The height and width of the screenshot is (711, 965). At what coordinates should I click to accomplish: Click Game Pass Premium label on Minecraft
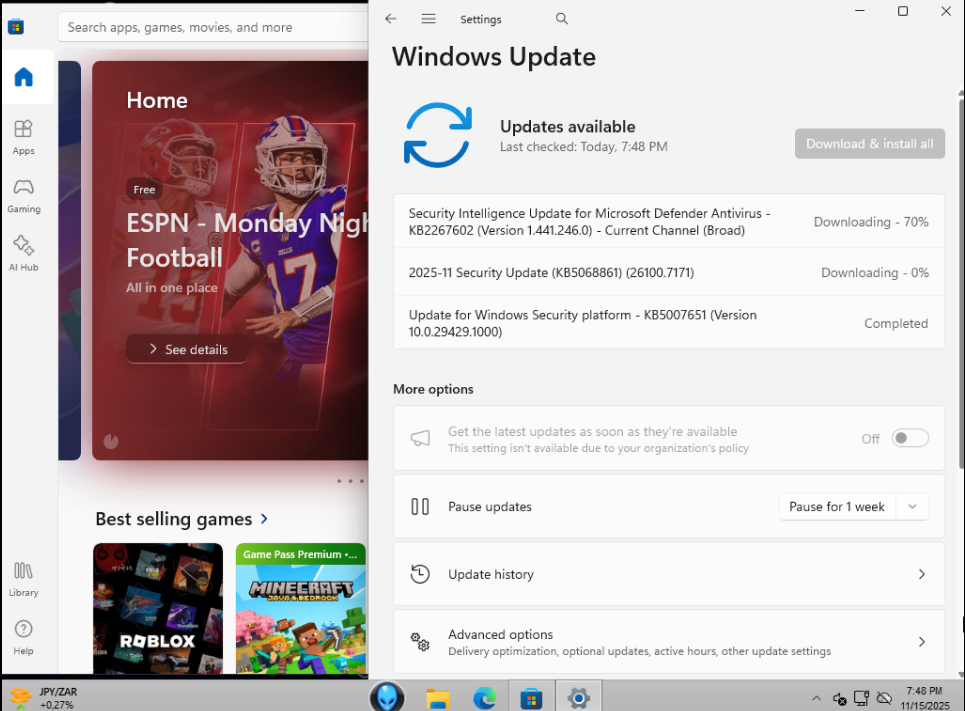pyautogui.click(x=300, y=554)
